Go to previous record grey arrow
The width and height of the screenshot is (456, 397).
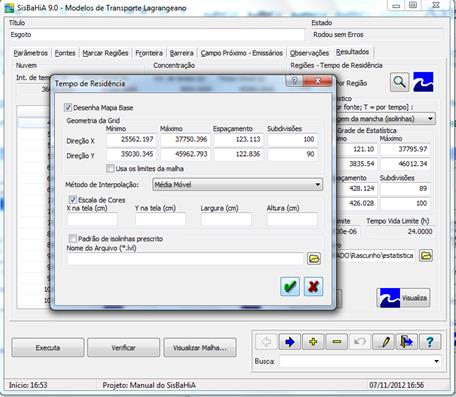pos(266,342)
